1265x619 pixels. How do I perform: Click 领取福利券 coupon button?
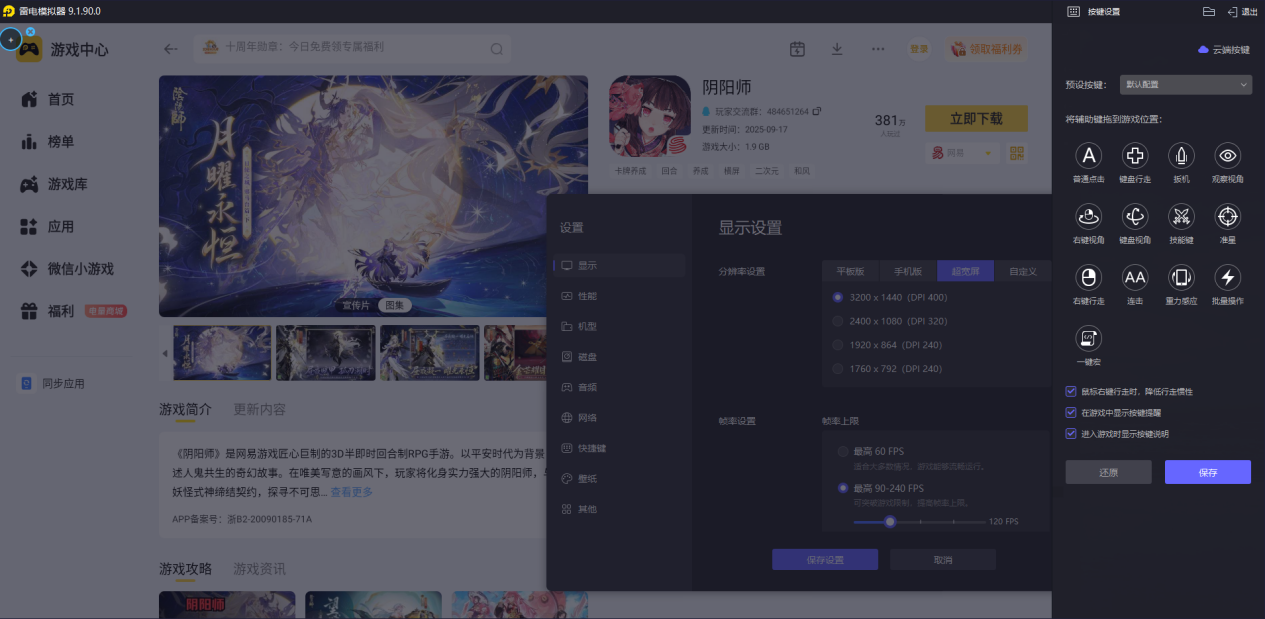987,49
